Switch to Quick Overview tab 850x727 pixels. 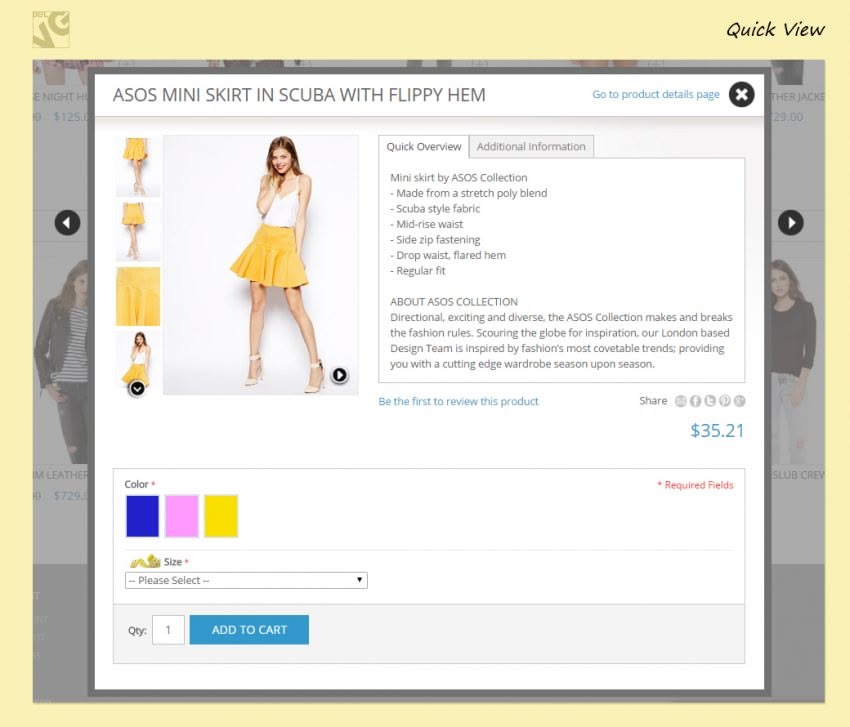[x=423, y=146]
